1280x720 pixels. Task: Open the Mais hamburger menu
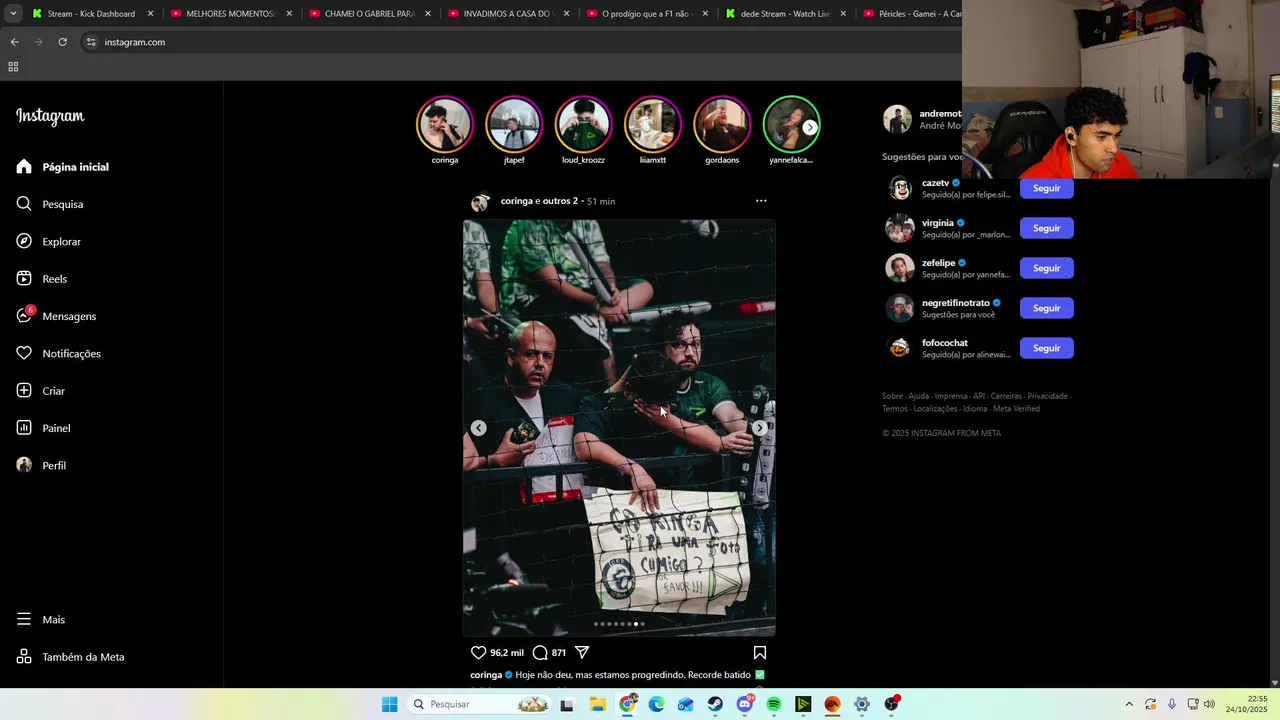point(41,619)
